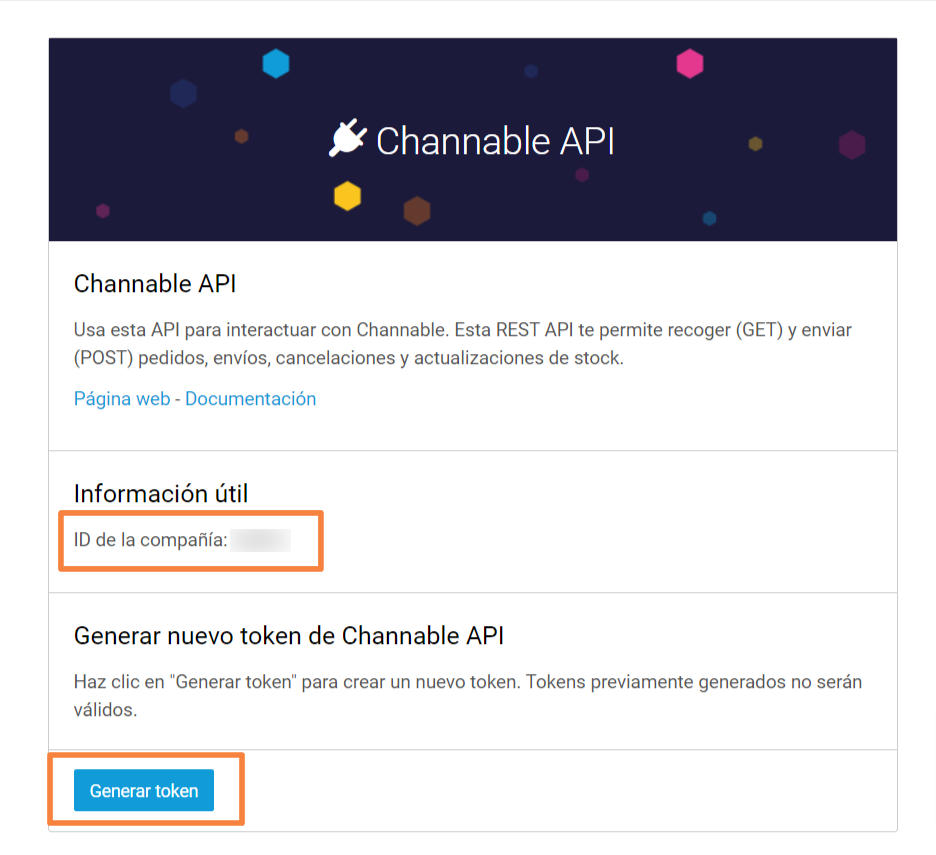
Task: Click the pink hexagon in the banner
Action: (x=690, y=64)
